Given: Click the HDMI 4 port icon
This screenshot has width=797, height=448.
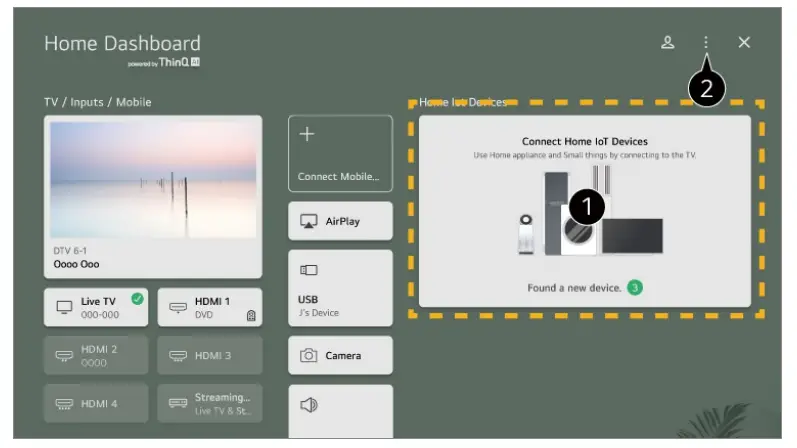Looking at the screenshot, I should click(65, 404).
